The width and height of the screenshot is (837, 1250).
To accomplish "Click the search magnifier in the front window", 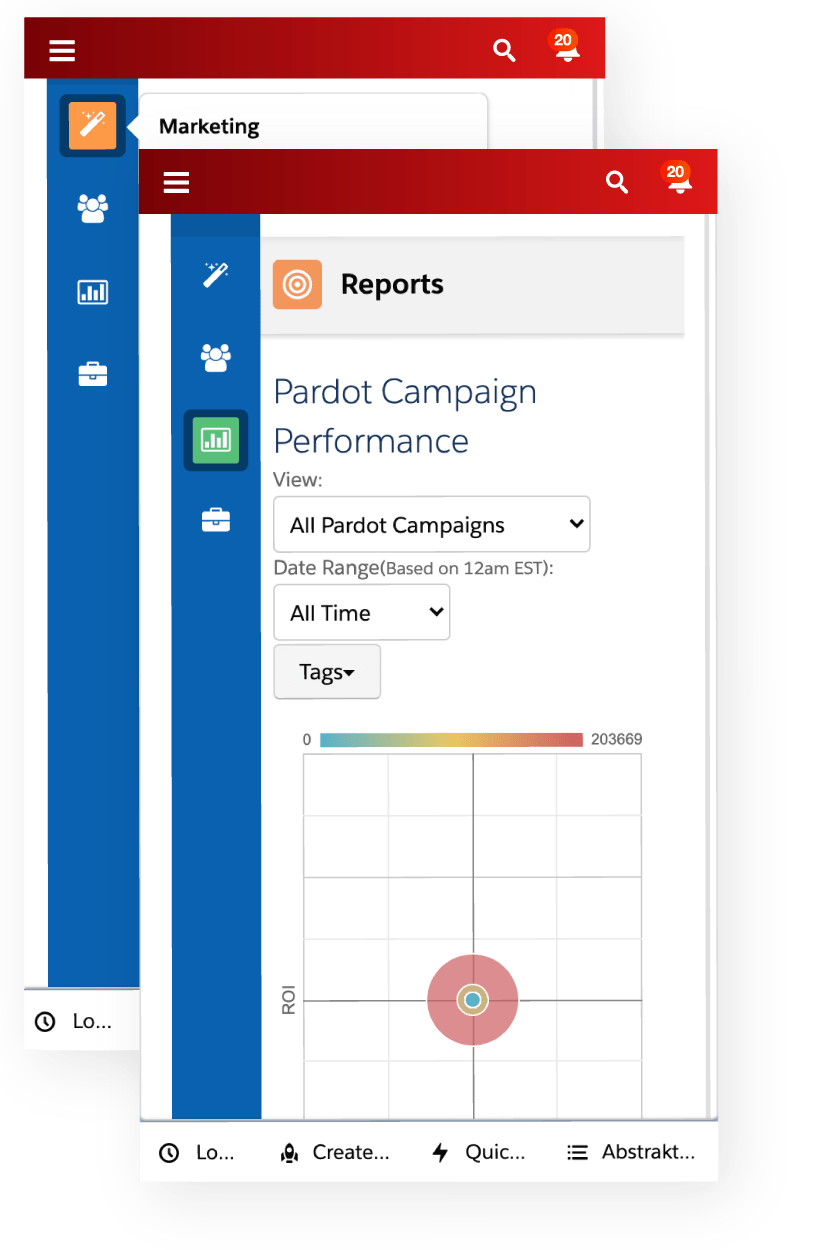I will [618, 182].
